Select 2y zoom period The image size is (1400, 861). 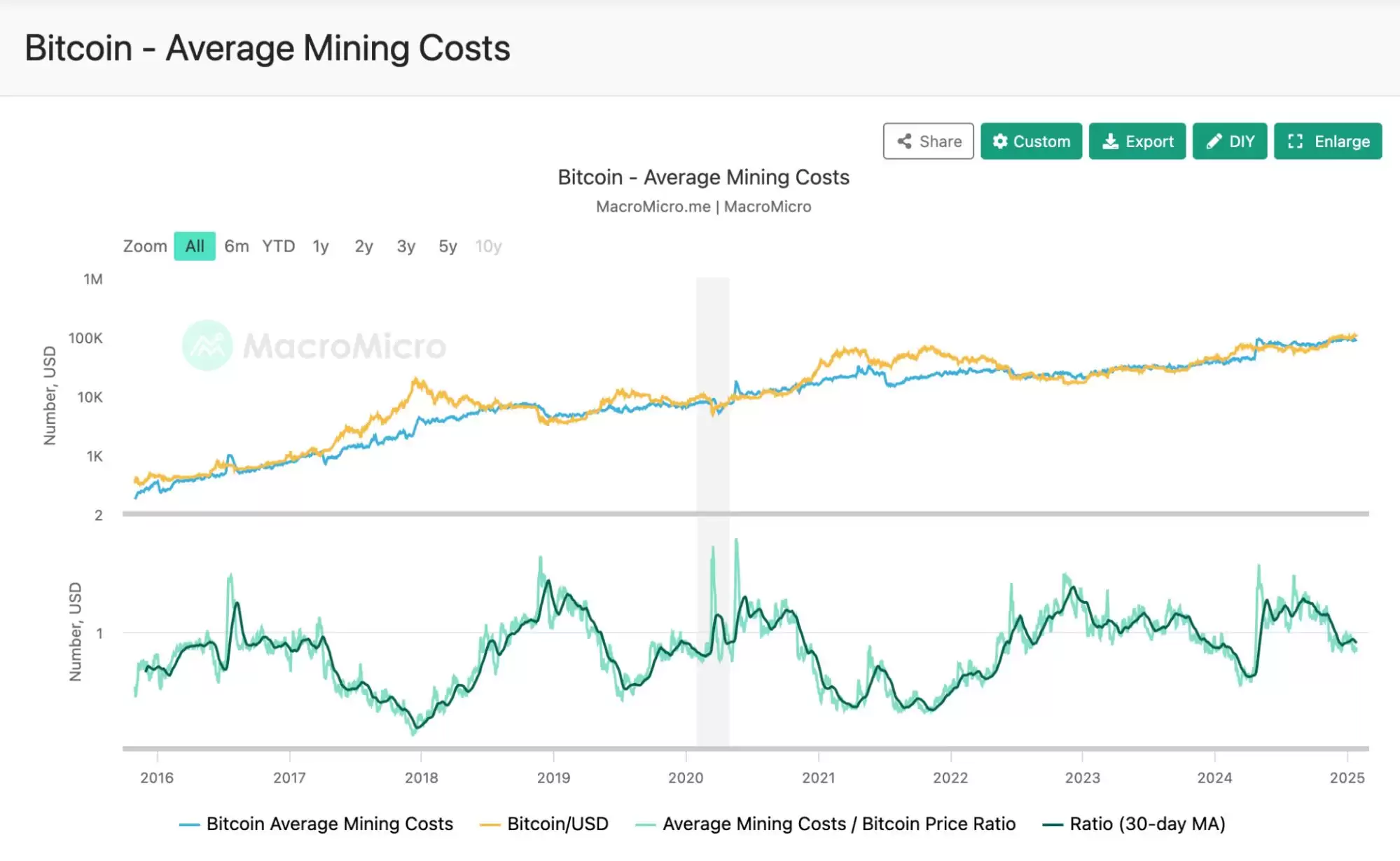pos(363,247)
